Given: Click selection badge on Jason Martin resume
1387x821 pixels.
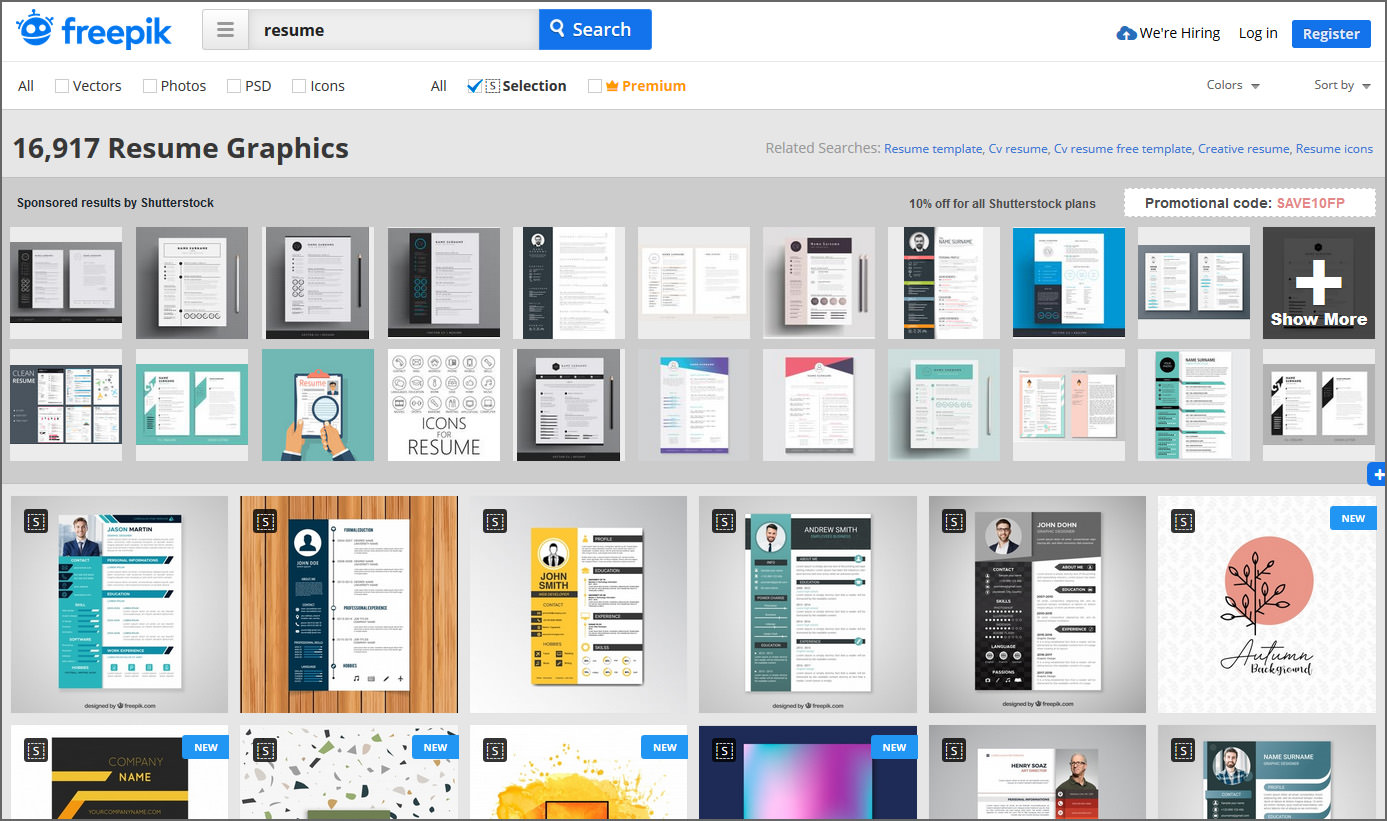Looking at the screenshot, I should (x=35, y=520).
